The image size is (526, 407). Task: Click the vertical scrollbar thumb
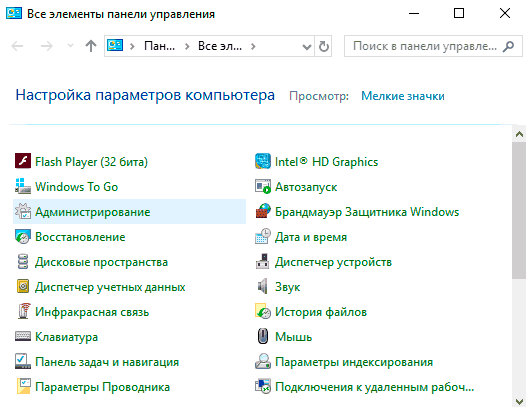tap(519, 210)
